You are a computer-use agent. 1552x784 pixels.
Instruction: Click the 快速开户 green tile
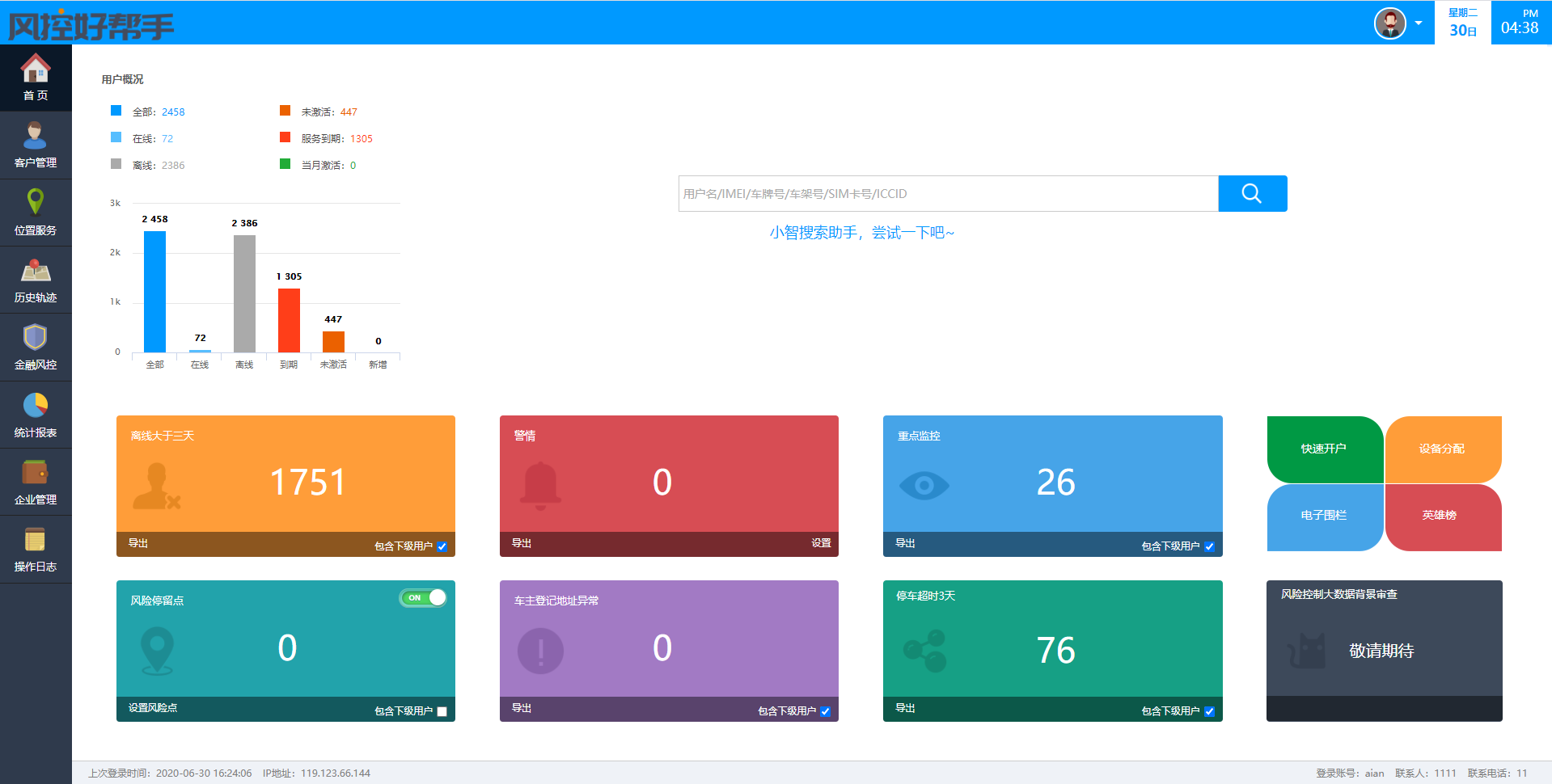1324,449
